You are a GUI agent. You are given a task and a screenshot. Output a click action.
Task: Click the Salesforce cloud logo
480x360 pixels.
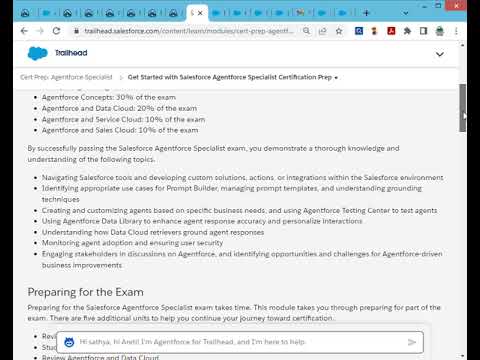coord(37,53)
